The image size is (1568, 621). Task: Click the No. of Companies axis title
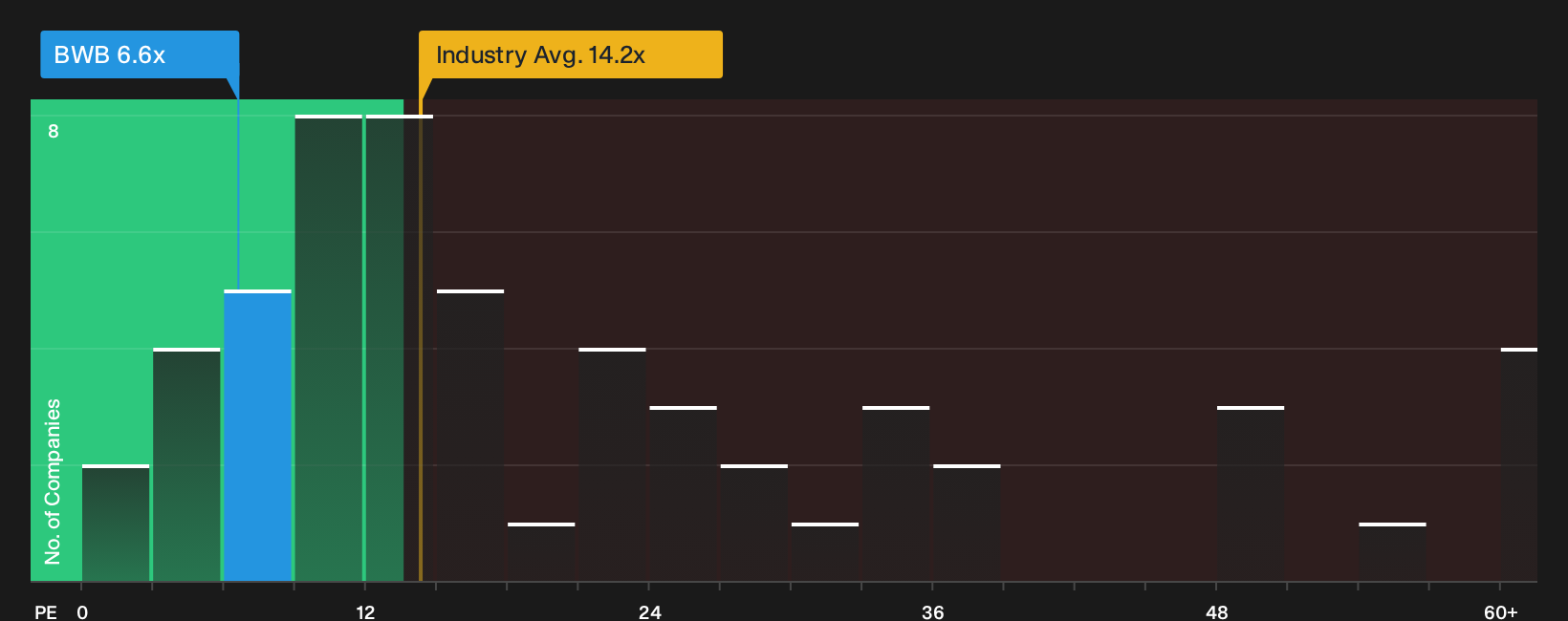pyautogui.click(x=53, y=482)
